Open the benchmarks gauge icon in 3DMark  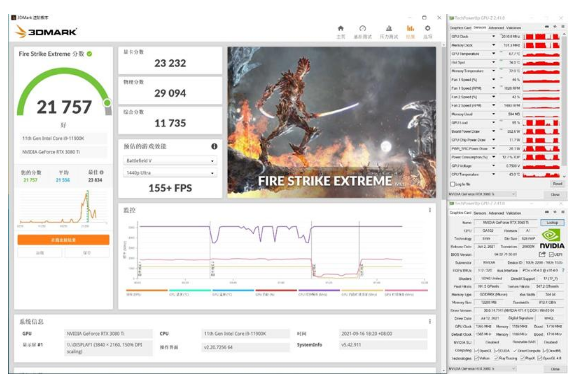coord(362,28)
